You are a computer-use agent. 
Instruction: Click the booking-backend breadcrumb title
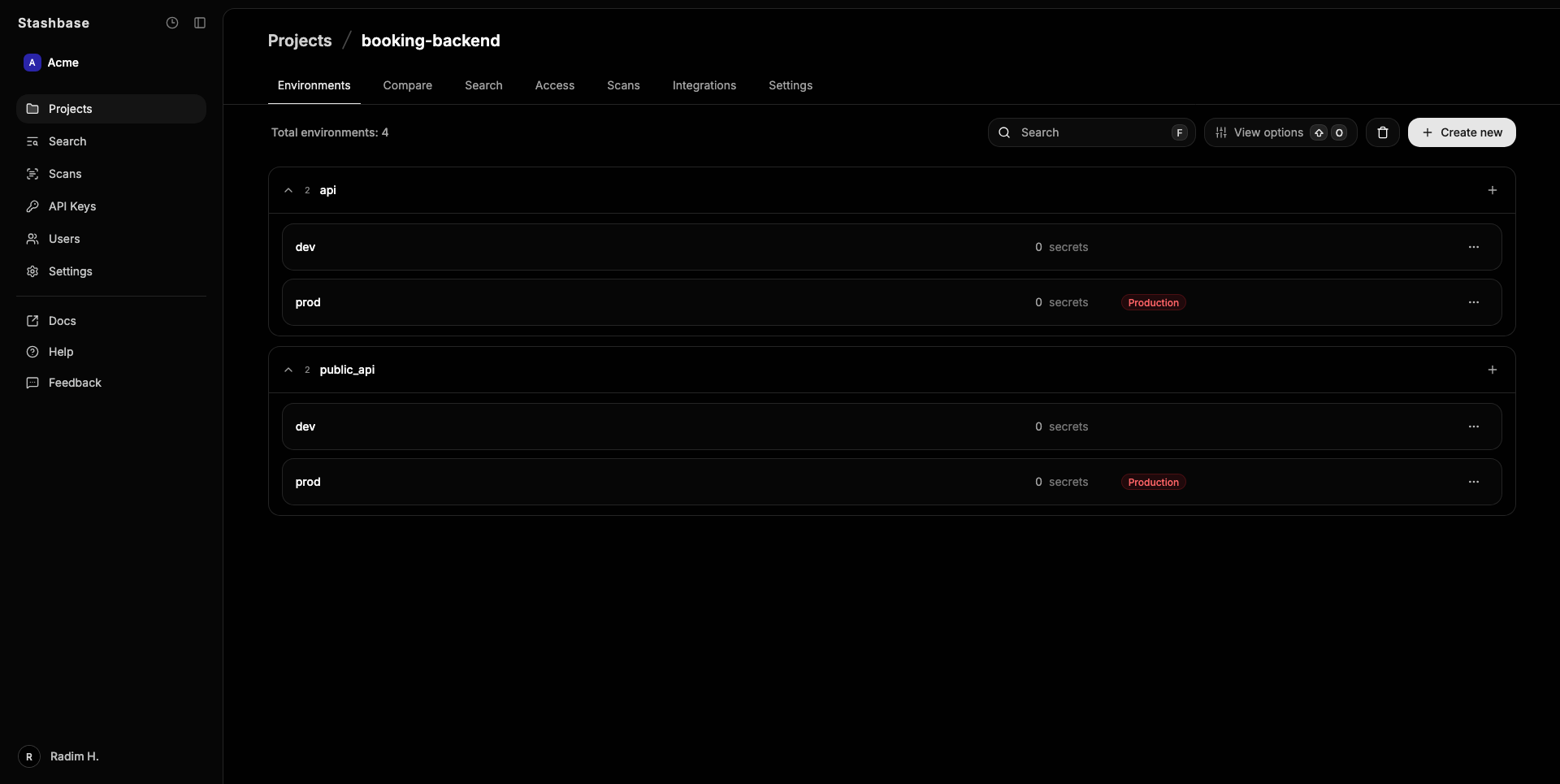[431, 41]
